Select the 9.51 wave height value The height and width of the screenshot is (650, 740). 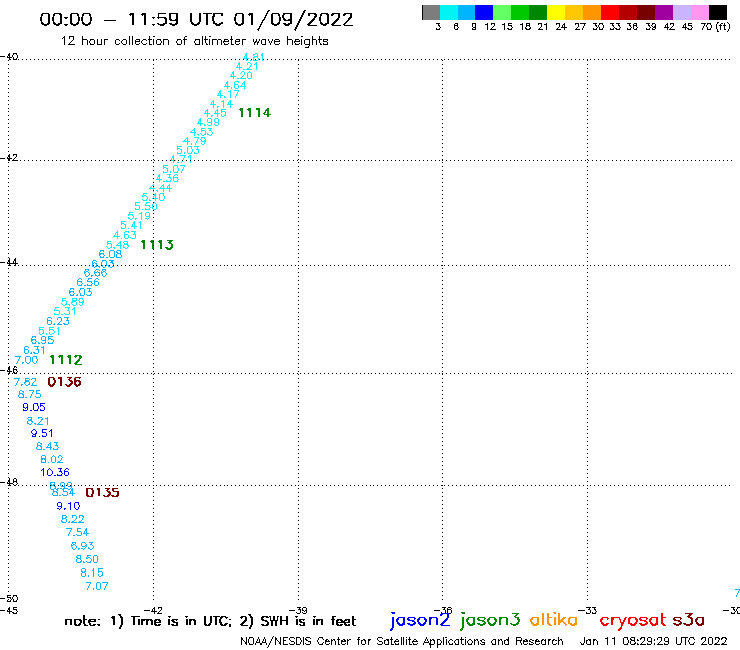point(42,433)
